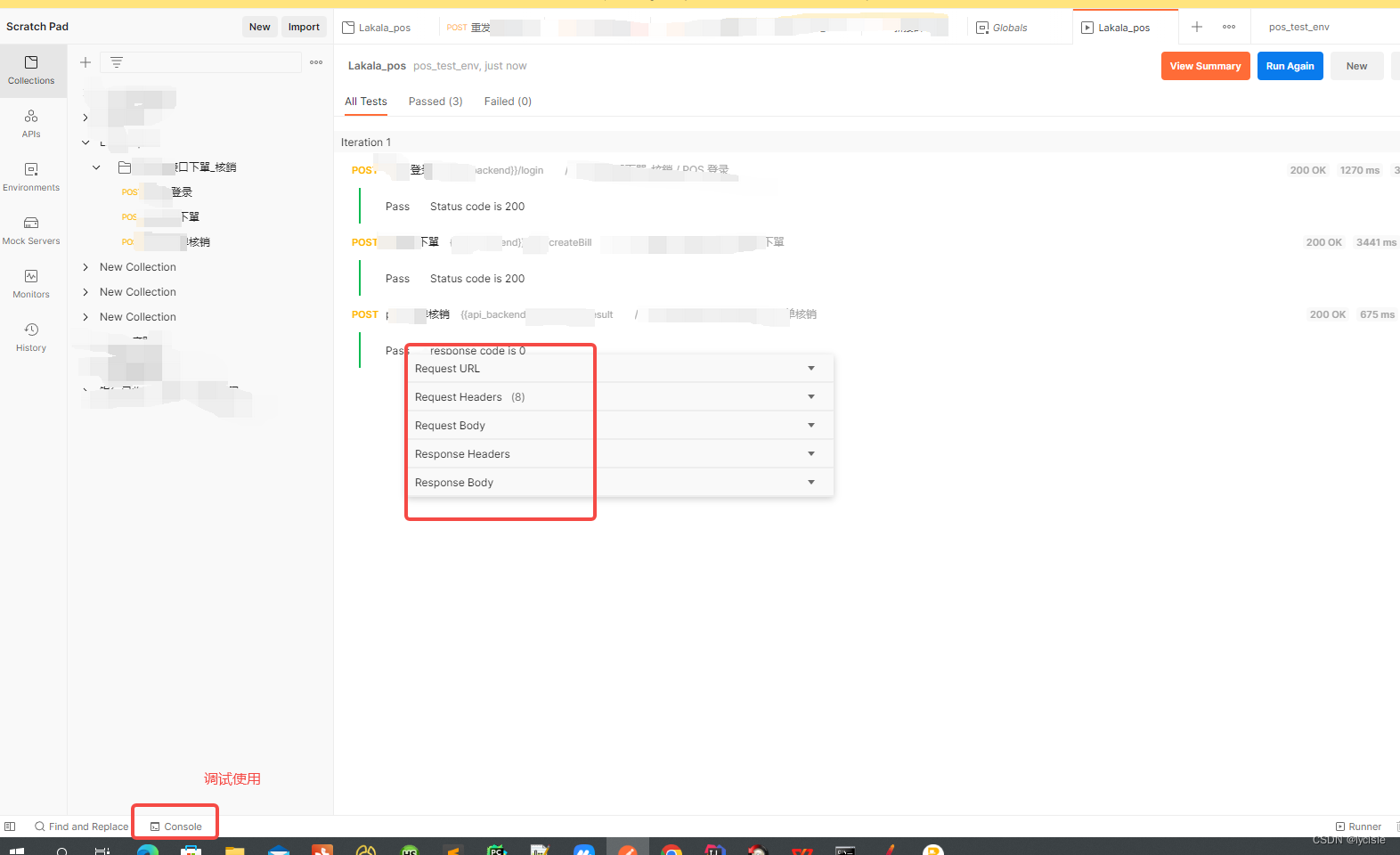
Task: Switch to the Failed (0) tab
Action: (x=508, y=102)
